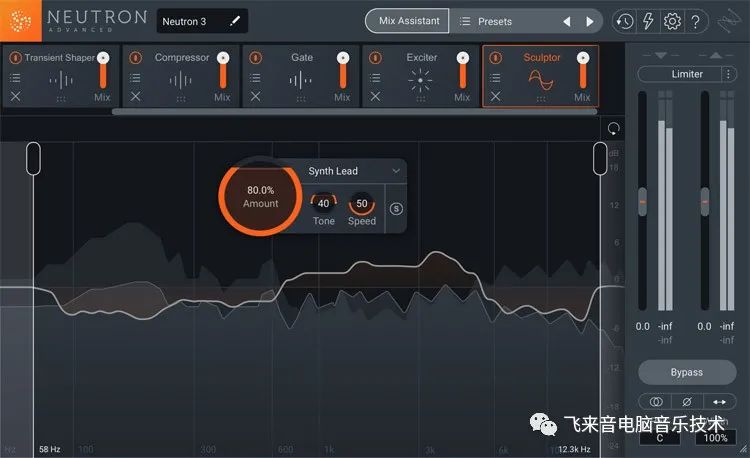Toggle Transient Shaper module power
This screenshot has height=458, width=750.
[x=15, y=57]
